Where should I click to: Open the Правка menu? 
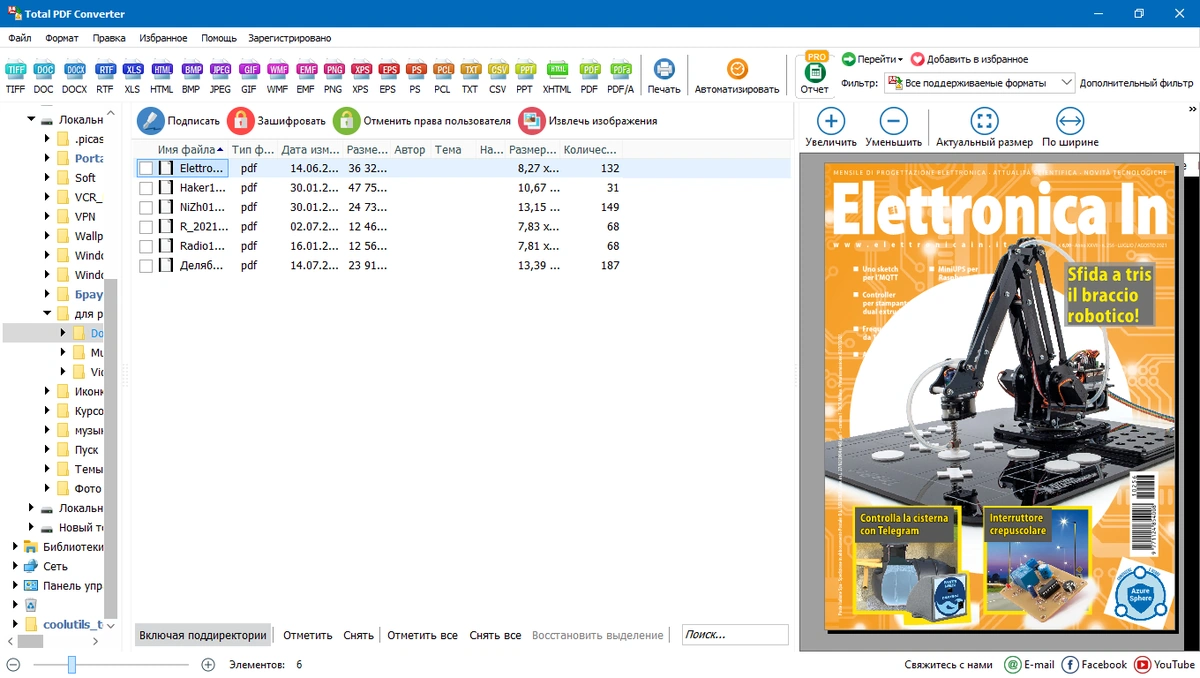(109, 38)
